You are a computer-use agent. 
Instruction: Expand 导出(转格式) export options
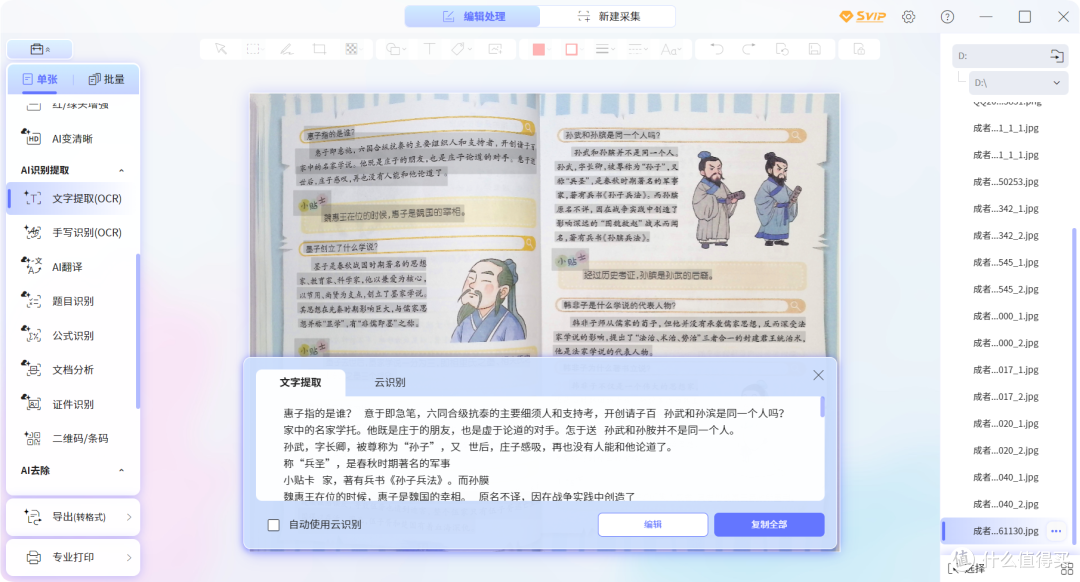click(73, 517)
